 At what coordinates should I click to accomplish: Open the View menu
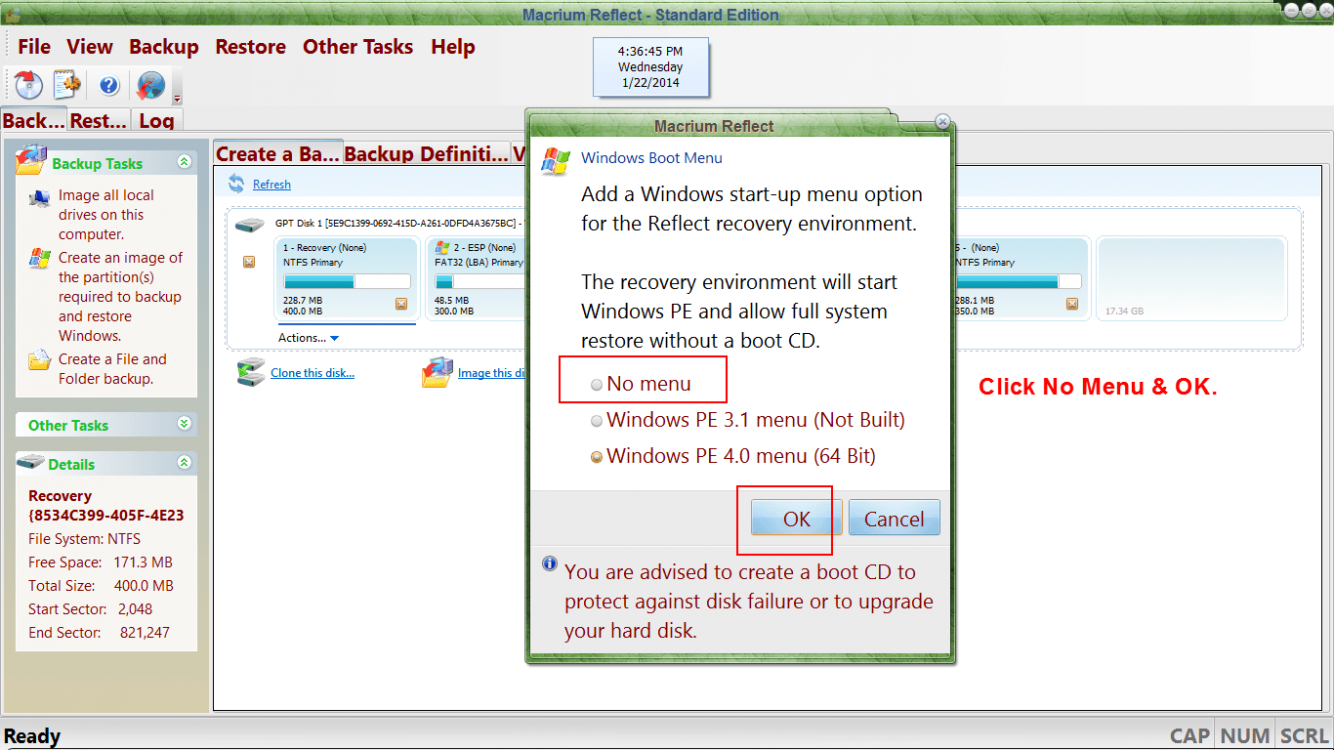click(x=90, y=47)
